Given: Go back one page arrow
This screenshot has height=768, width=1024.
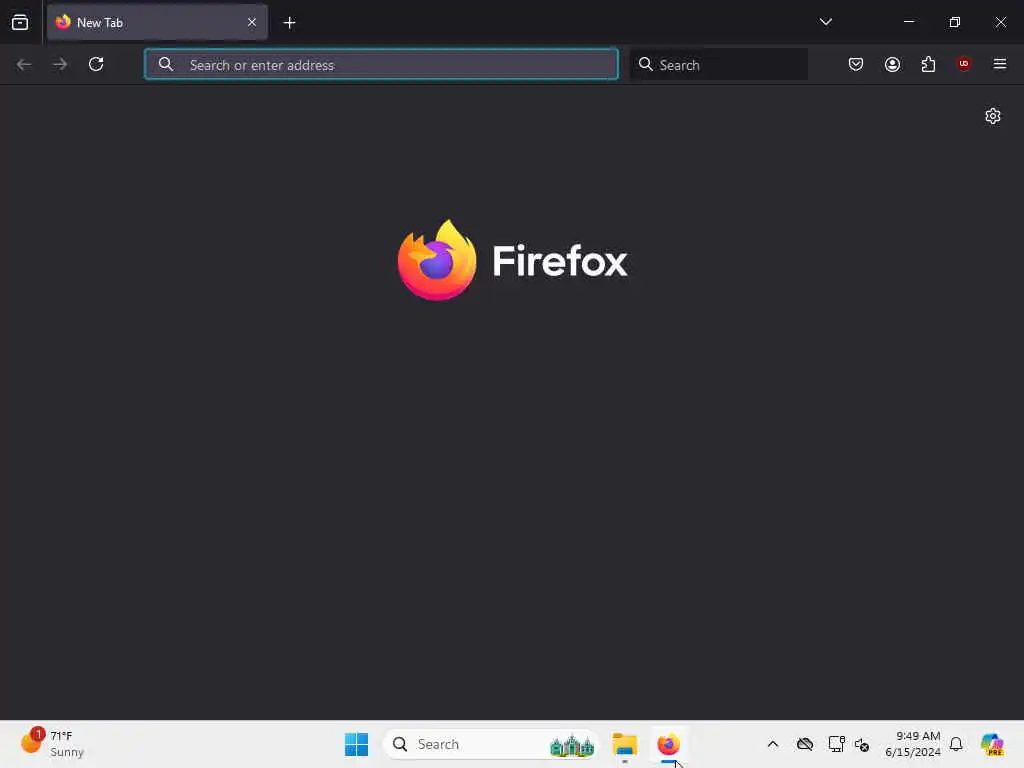Looking at the screenshot, I should (x=24, y=64).
